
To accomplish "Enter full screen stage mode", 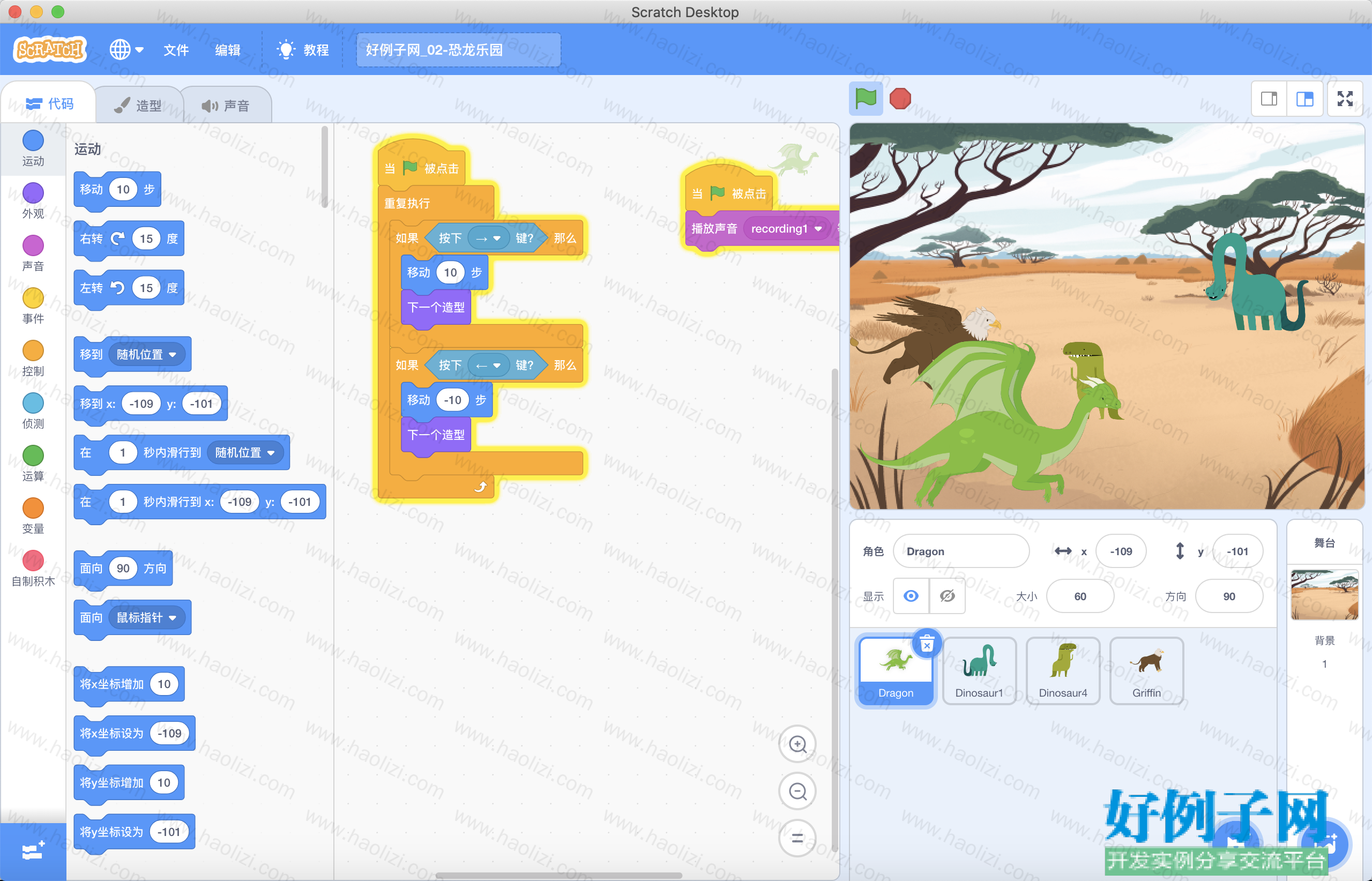I will (x=1345, y=99).
